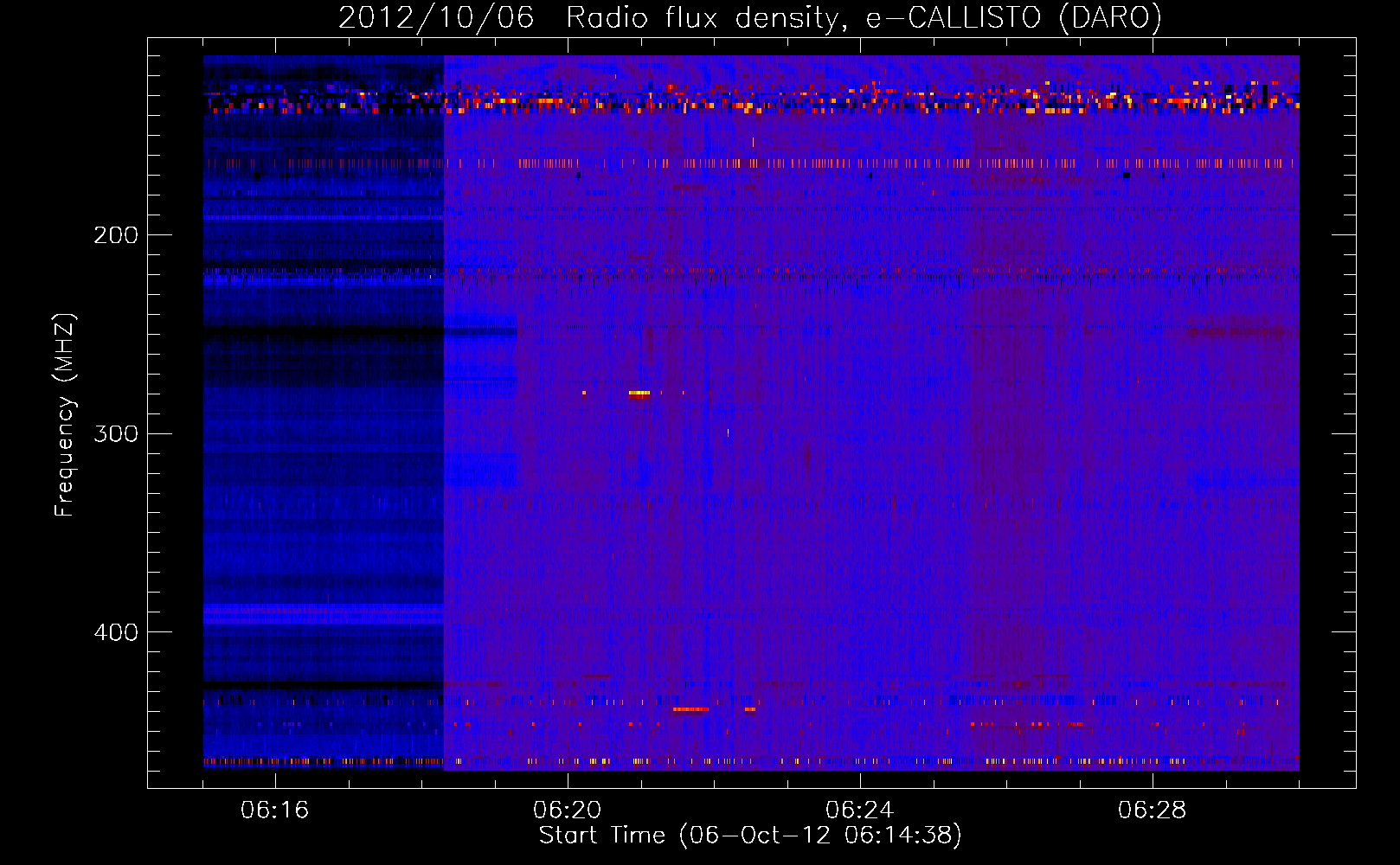The width and height of the screenshot is (1400, 865).
Task: Click the 06:20 time tick label
Action: point(568,811)
